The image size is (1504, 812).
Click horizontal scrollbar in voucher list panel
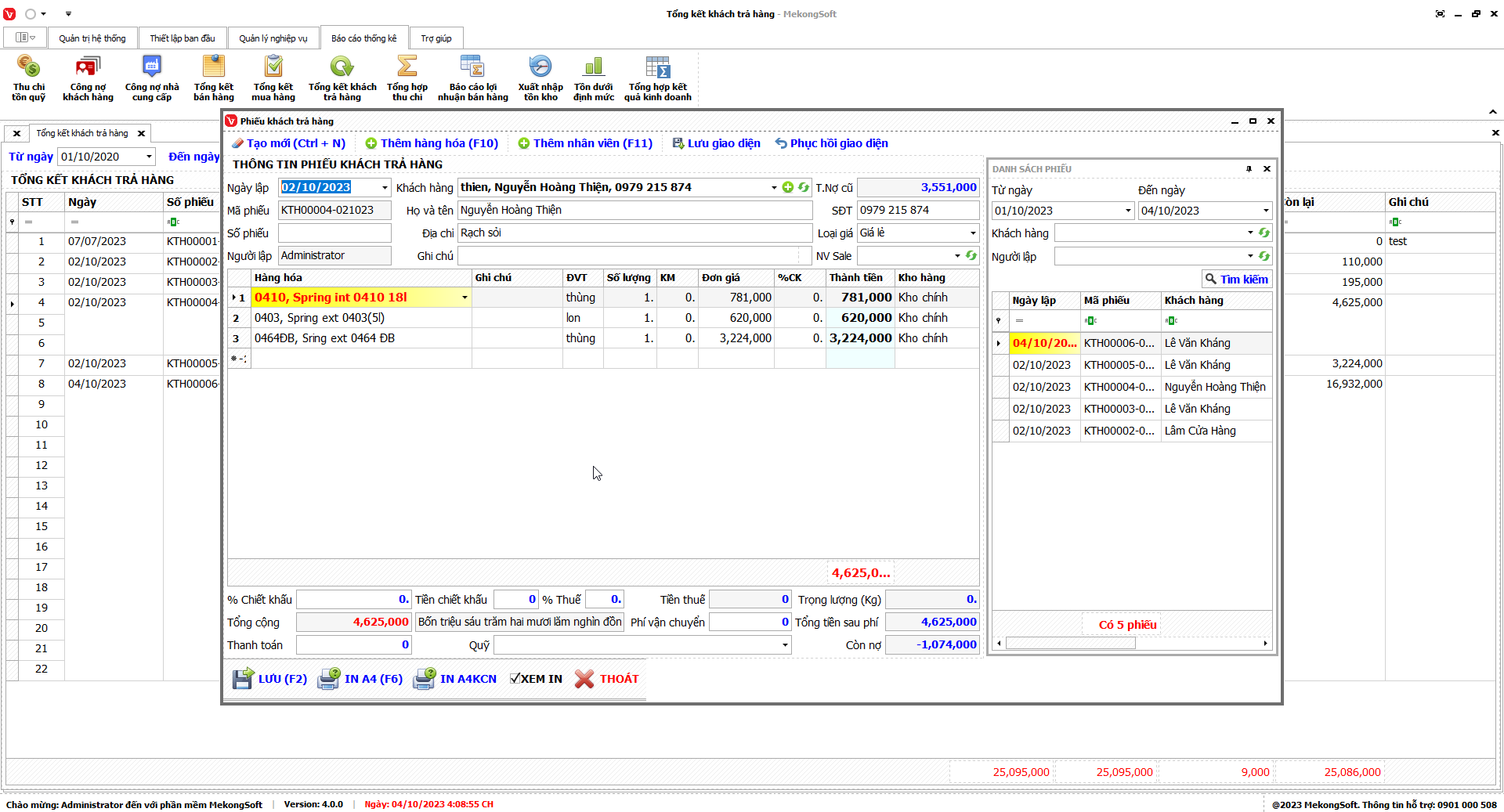1070,644
